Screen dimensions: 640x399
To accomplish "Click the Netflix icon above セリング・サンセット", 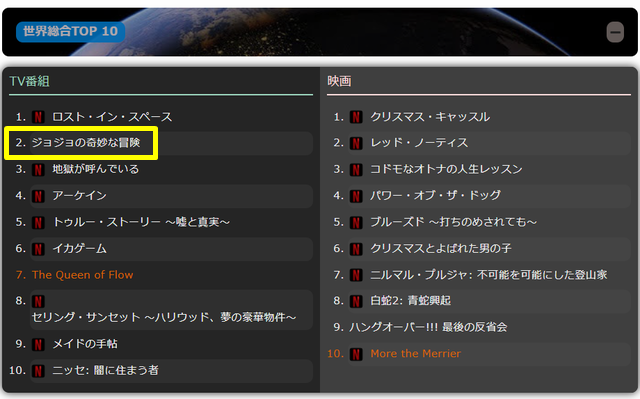I will pyautogui.click(x=38, y=301).
